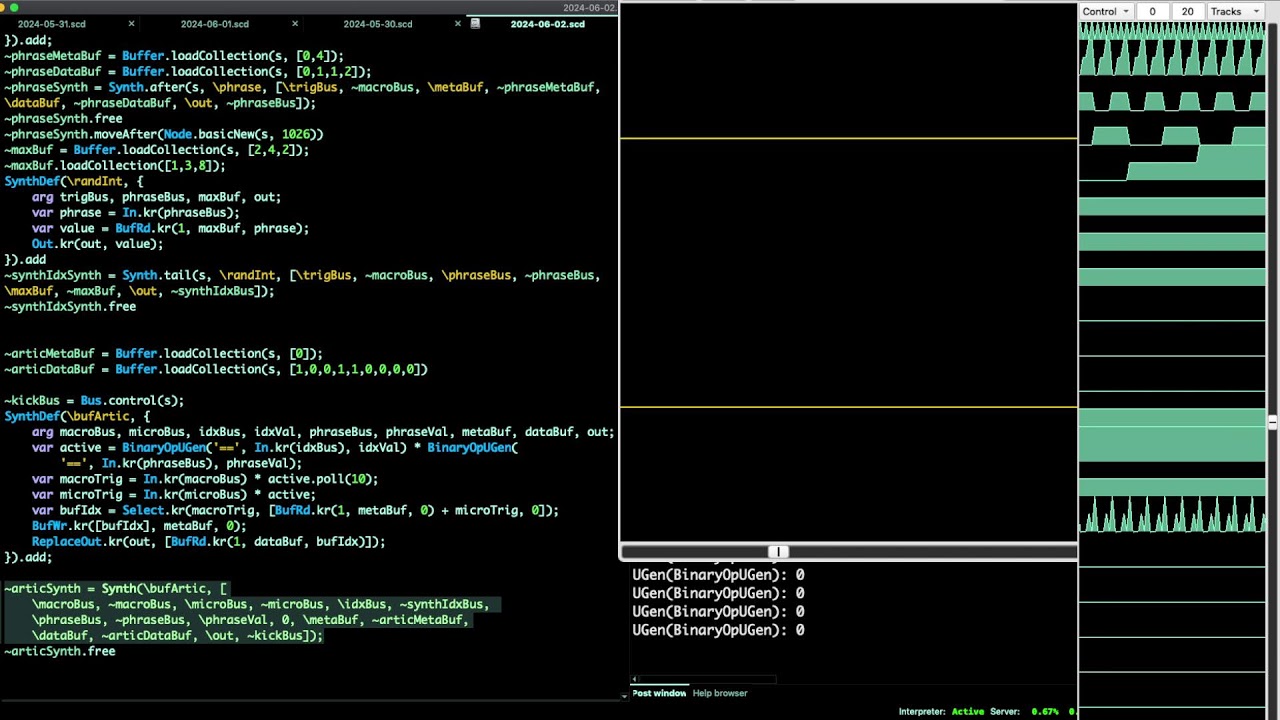Click the '~phraseDataBuf = Buffer.loadCollection' line
This screenshot has height=720, width=1280.
click(x=188, y=72)
